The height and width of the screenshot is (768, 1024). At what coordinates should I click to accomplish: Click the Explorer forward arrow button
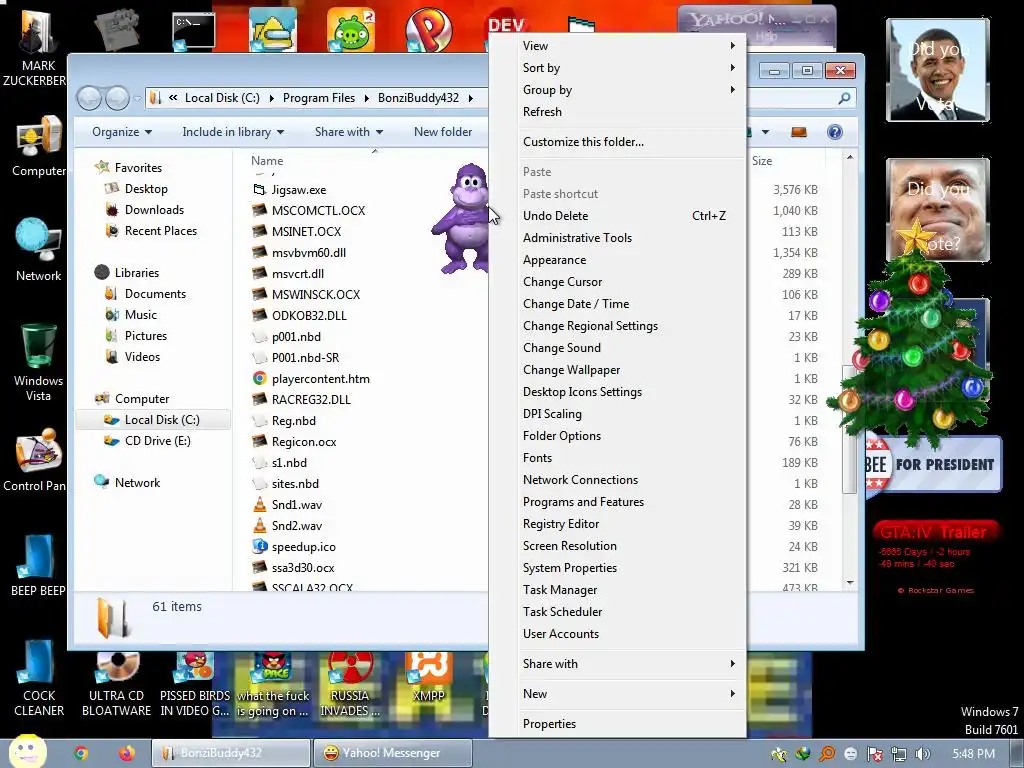point(117,98)
